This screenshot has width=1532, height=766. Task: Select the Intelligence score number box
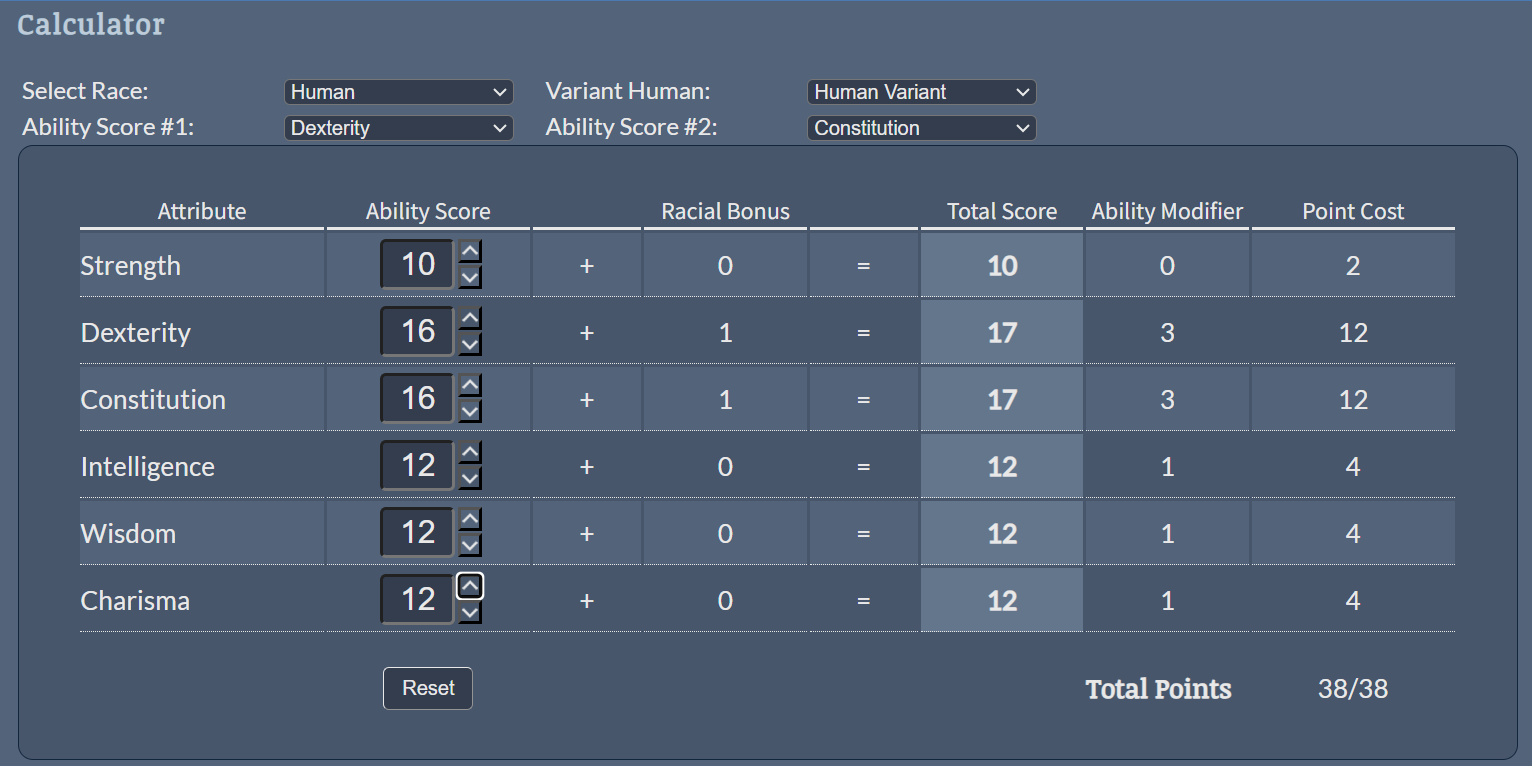417,466
